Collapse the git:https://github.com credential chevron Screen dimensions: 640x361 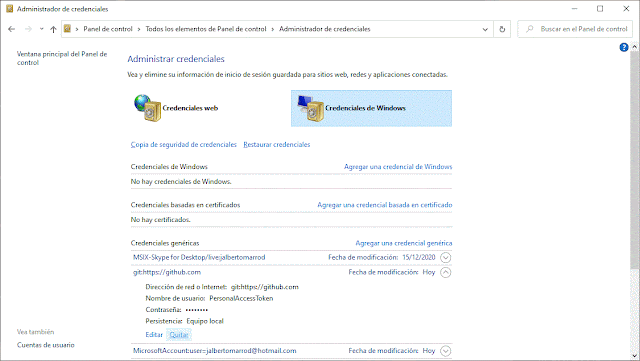[x=446, y=272]
